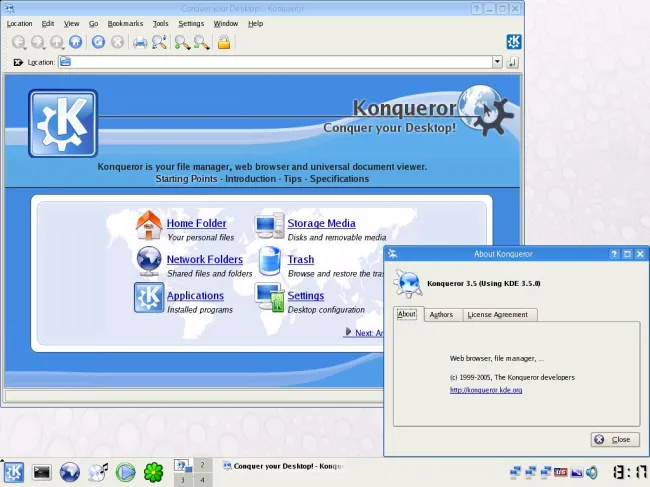Open the Help menu

[255, 24]
